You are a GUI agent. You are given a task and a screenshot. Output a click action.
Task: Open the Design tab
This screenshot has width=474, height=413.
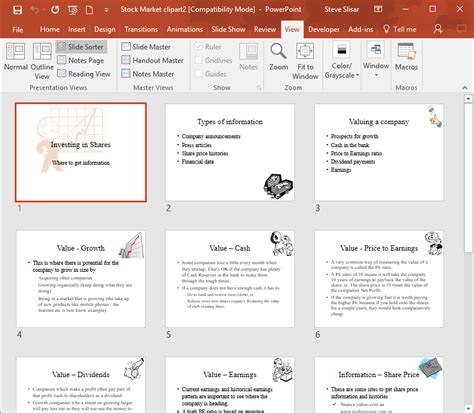coord(105,30)
